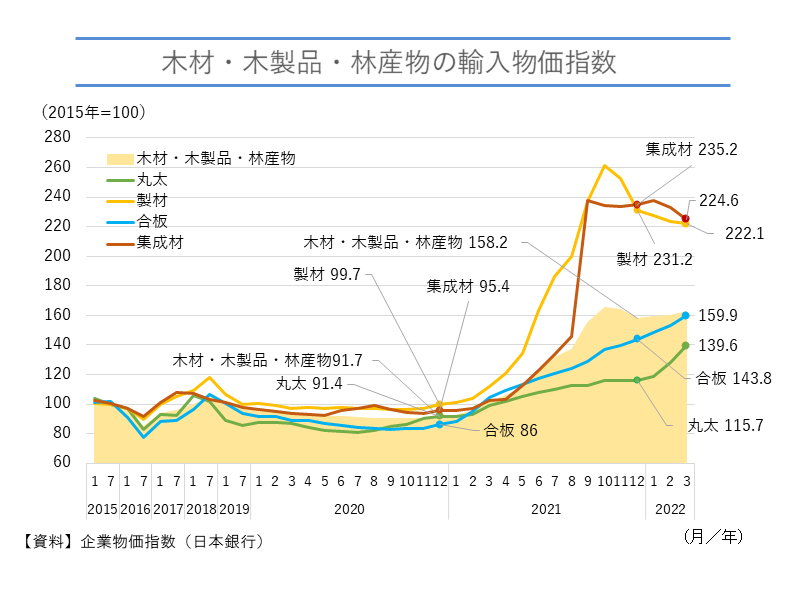The height and width of the screenshot is (600, 800).
Task: Select the 2021 year axis label
Action: [x=545, y=509]
